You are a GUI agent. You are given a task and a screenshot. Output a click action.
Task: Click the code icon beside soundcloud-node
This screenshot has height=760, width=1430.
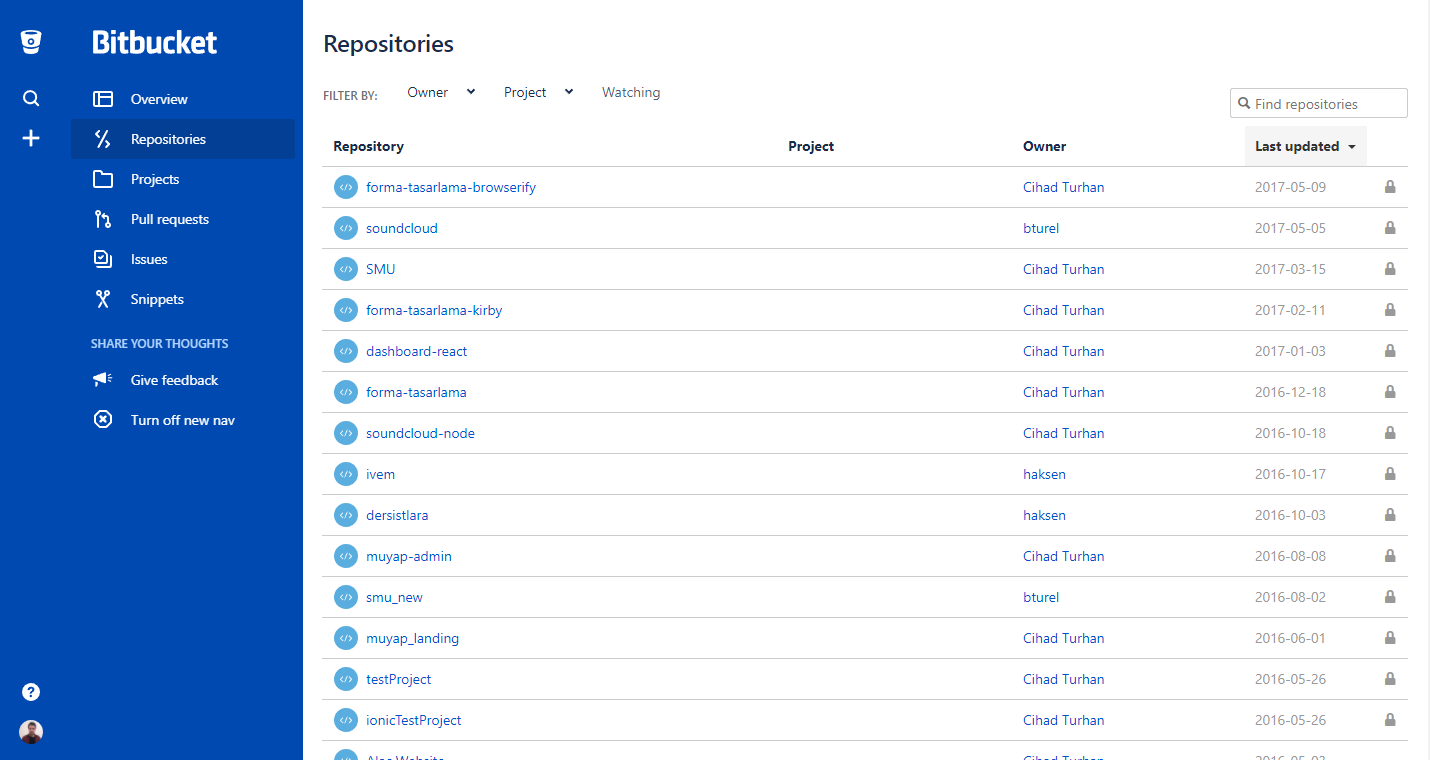[345, 433]
